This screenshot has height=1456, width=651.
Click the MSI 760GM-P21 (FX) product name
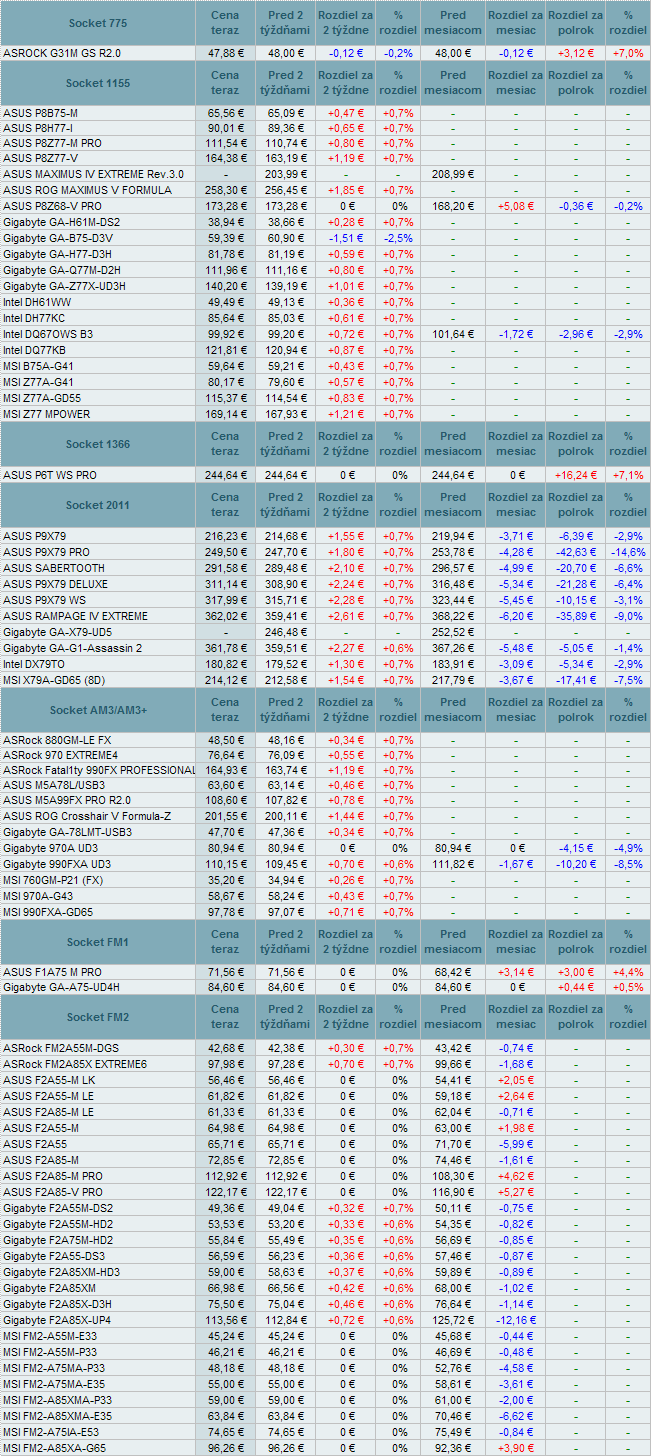(x=53, y=880)
